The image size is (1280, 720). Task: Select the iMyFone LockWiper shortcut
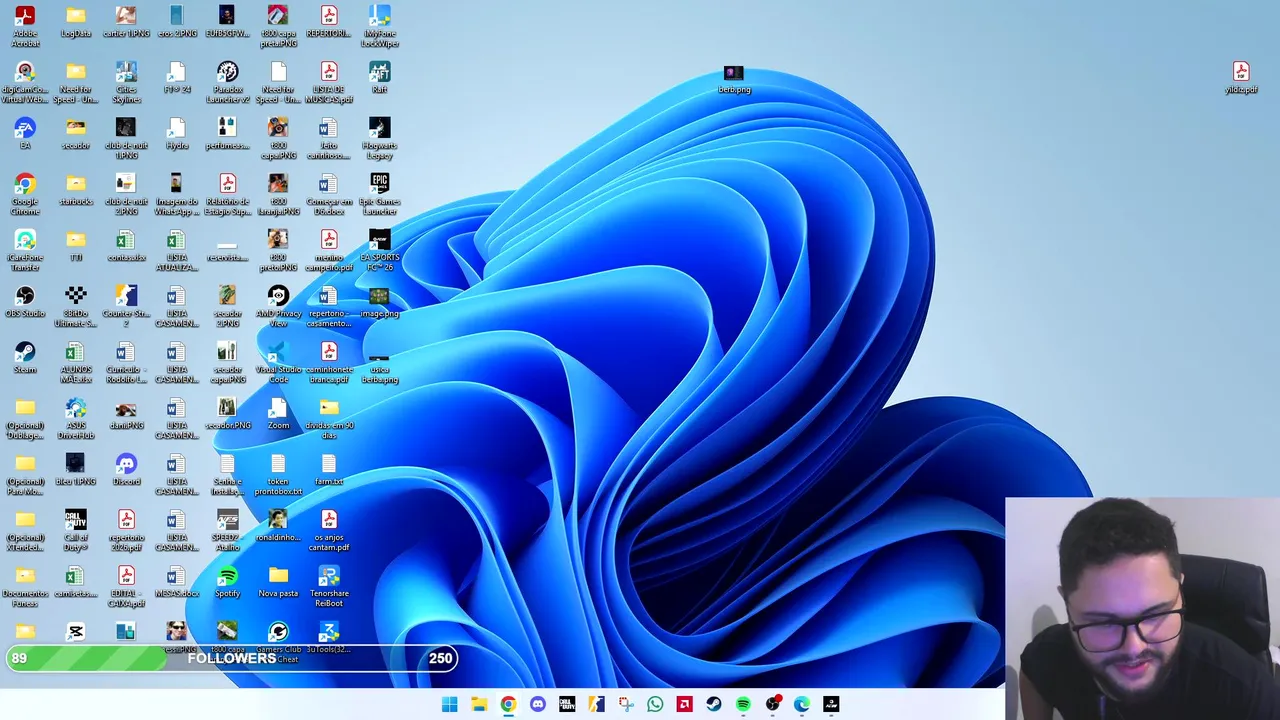pyautogui.click(x=379, y=26)
